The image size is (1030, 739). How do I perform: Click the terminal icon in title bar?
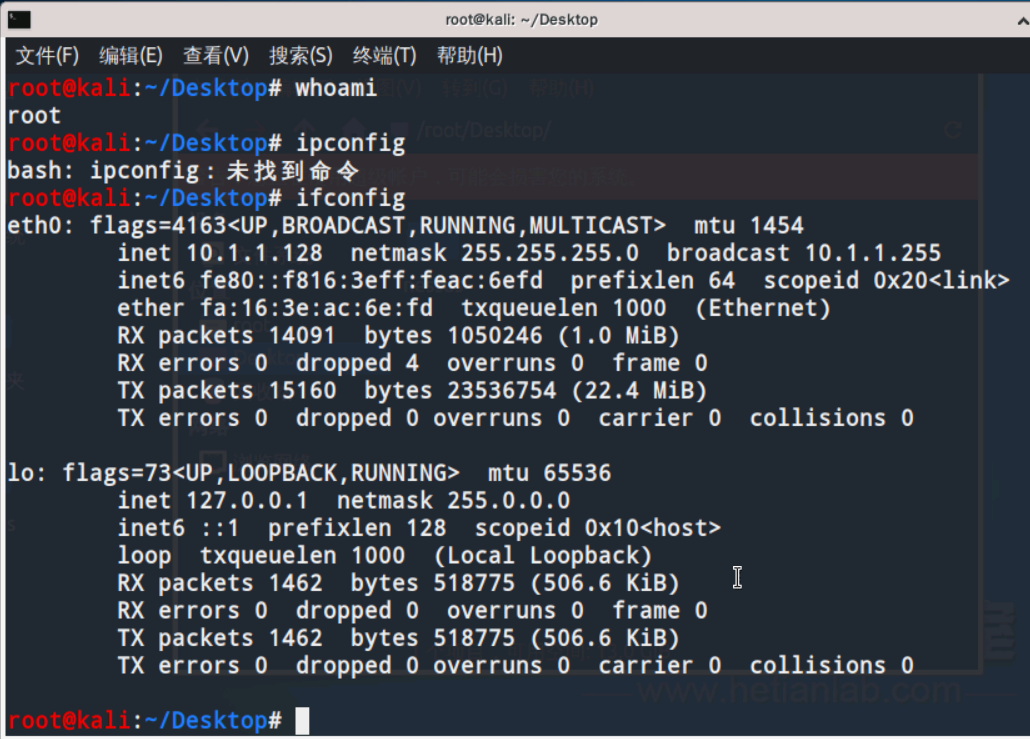[x=19, y=20]
